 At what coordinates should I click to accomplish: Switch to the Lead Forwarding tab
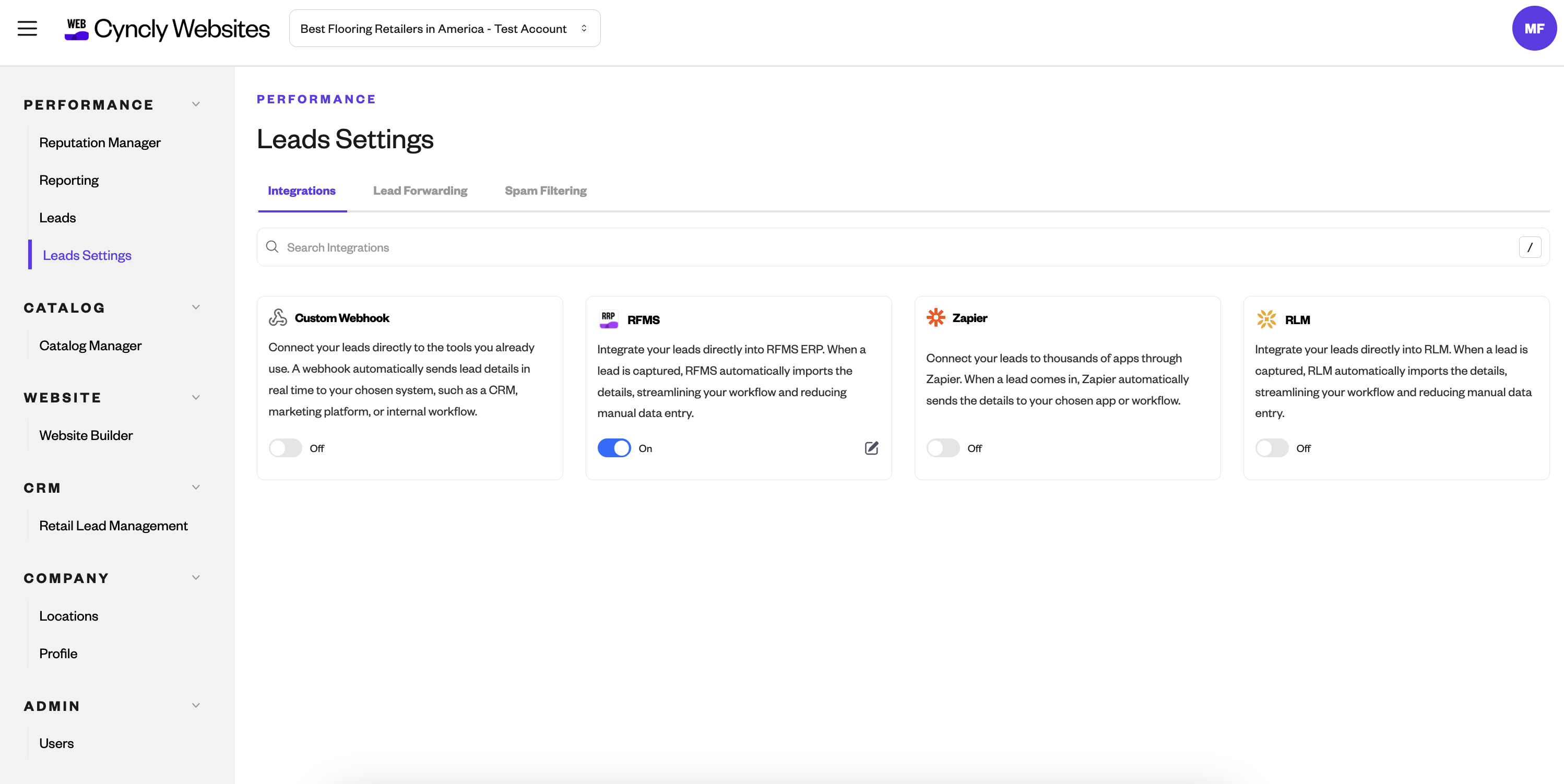point(420,191)
